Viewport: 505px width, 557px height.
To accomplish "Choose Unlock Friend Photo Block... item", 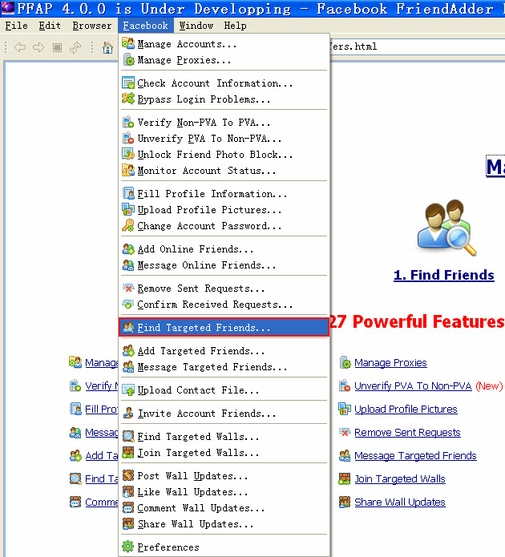I will point(224,155).
